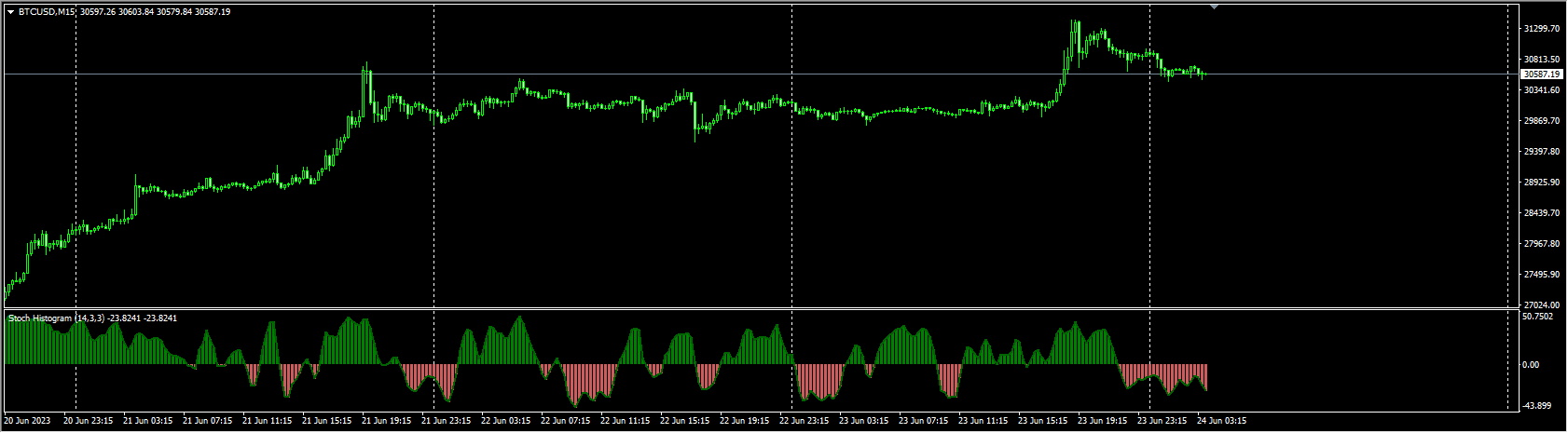This screenshot has width=1568, height=433.
Task: Click the 0.00 level on indicator scale
Action: (x=1531, y=365)
